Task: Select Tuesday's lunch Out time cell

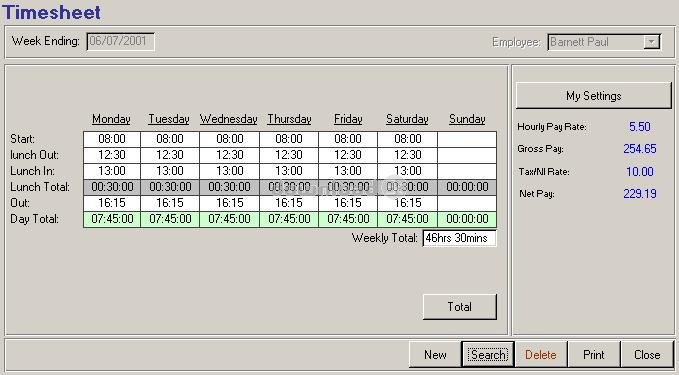Action: coord(170,155)
